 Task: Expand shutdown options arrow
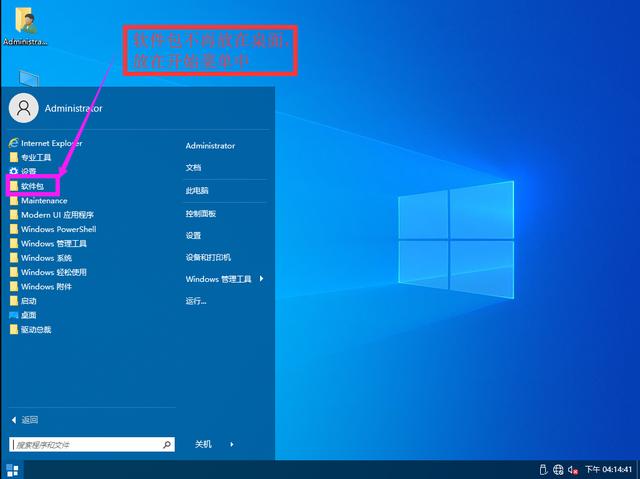click(232, 444)
